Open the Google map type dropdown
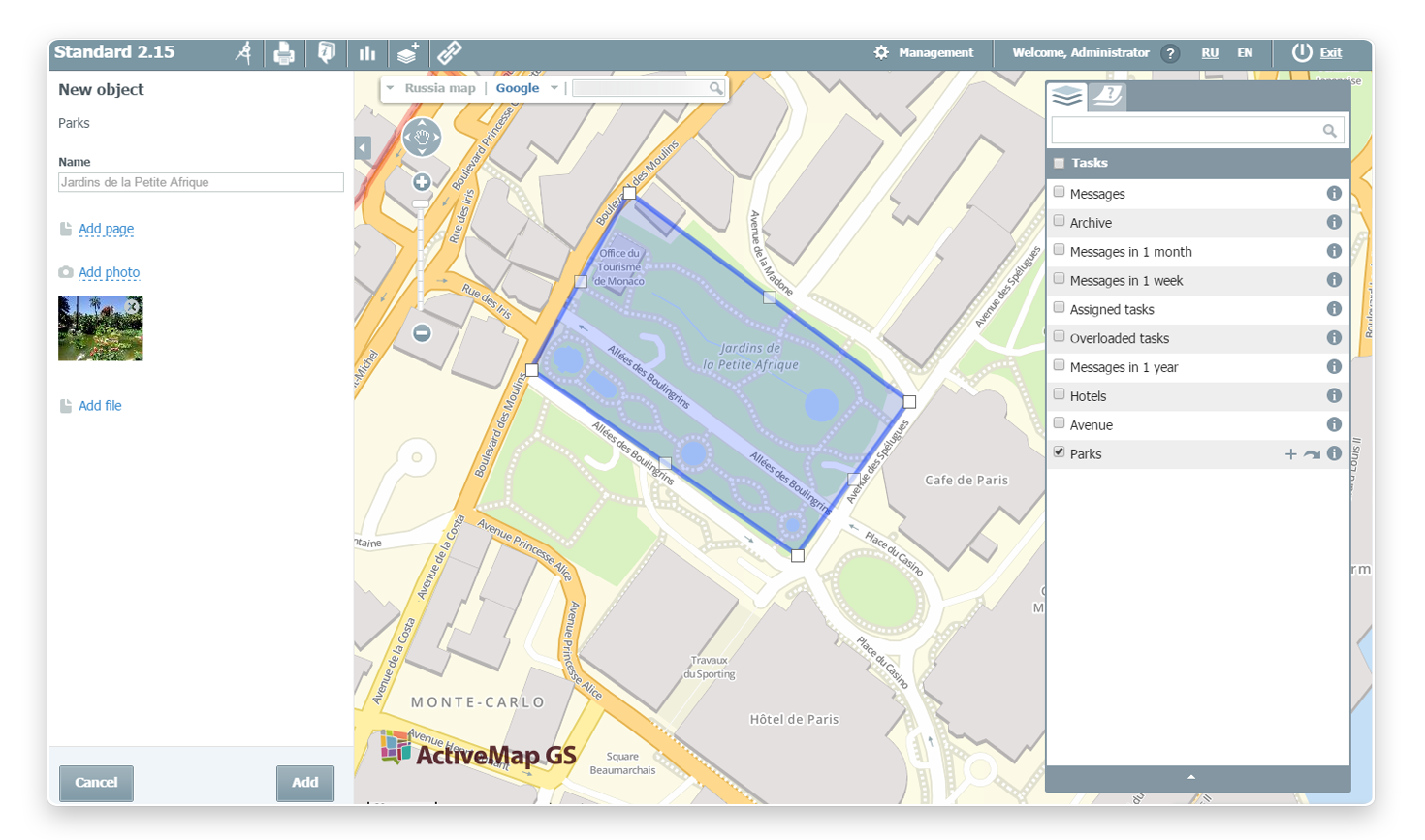The height and width of the screenshot is (840, 1425). coord(554,88)
